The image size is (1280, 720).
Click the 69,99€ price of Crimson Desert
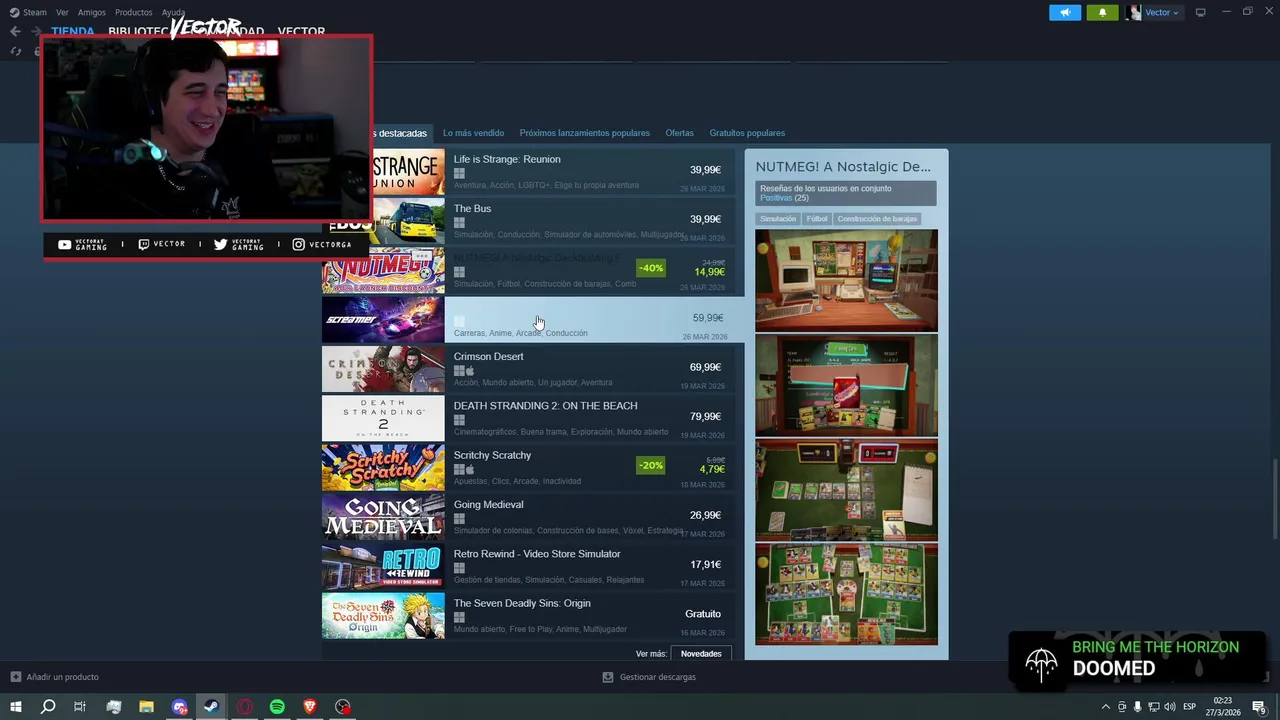coord(705,367)
